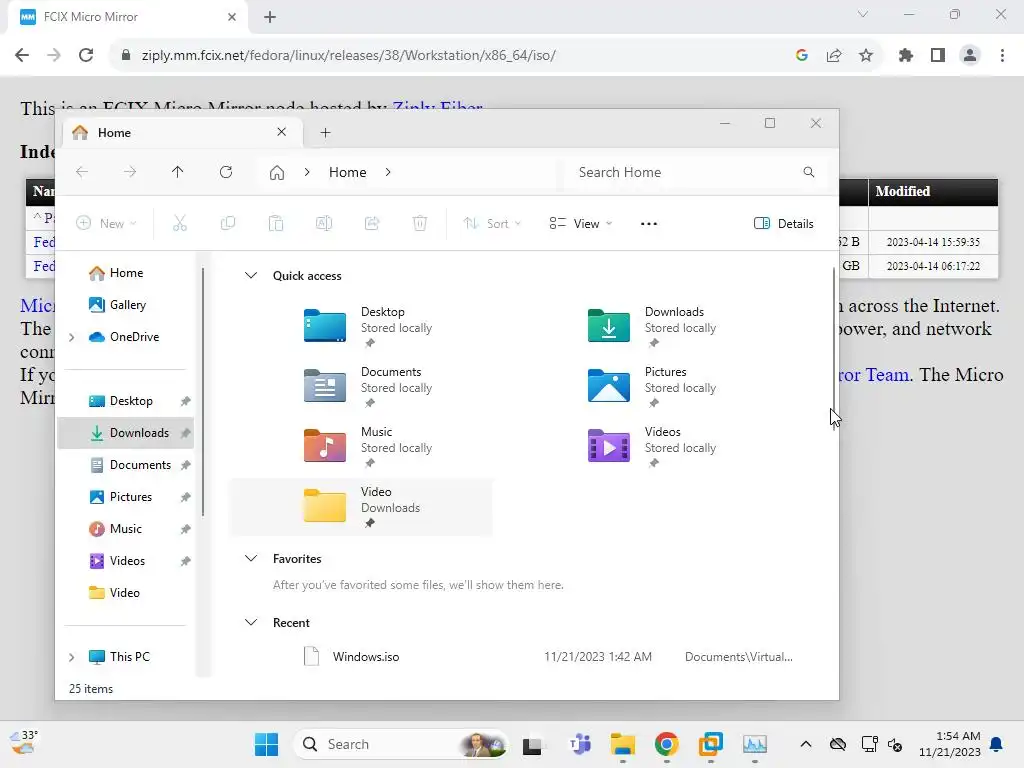1024x768 pixels.
Task: Collapse the Recent section
Action: click(x=251, y=622)
